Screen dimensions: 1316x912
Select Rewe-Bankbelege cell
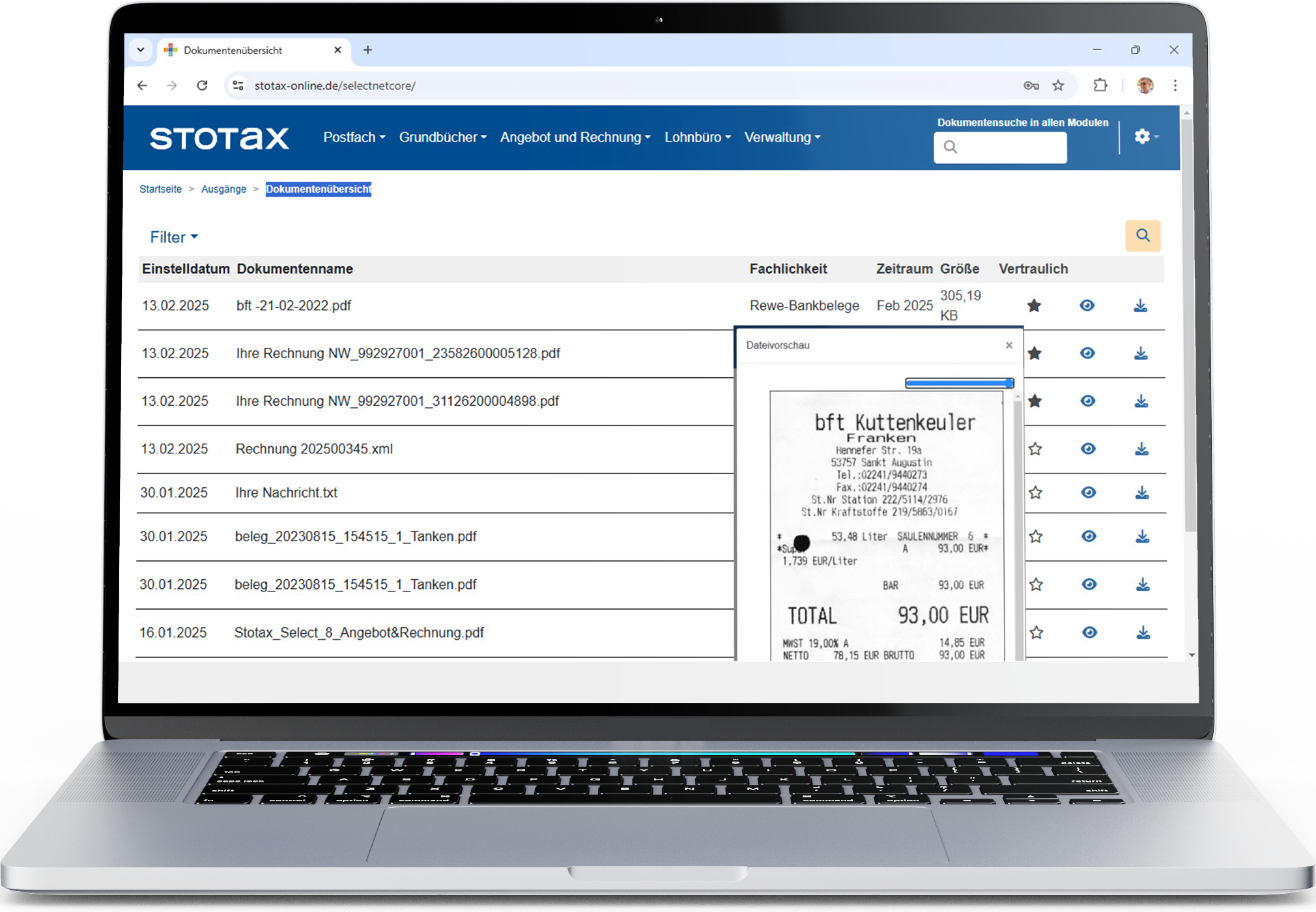(x=805, y=306)
